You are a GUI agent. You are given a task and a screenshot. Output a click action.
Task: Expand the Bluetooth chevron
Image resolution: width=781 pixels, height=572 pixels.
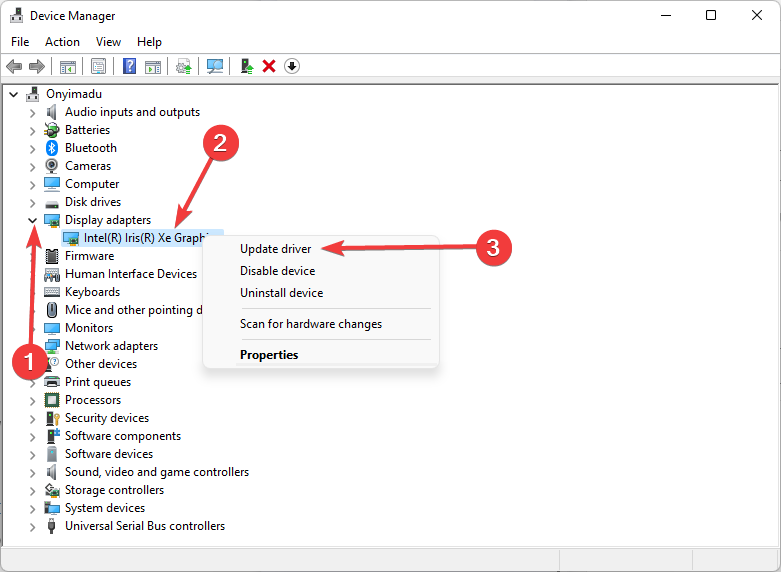[x=32, y=149]
